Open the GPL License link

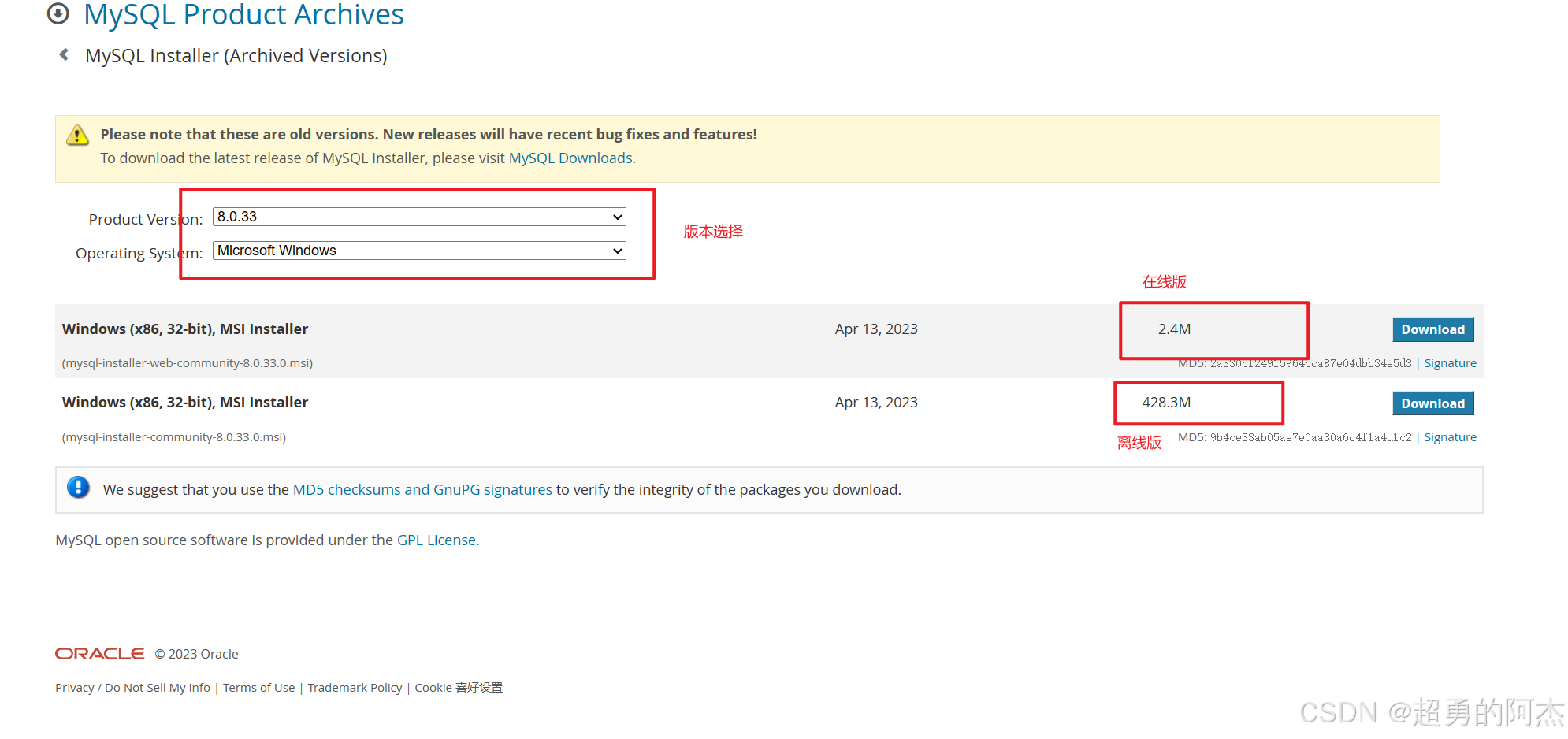[x=437, y=540]
